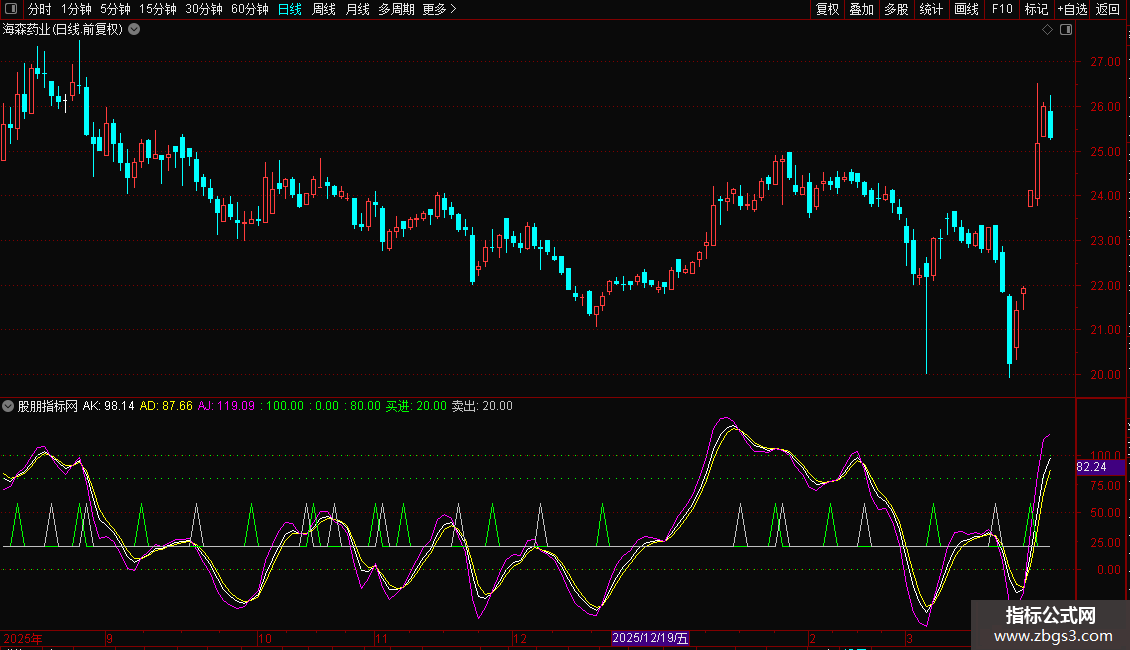Click the diamond icon above the chart
The image size is (1130, 650).
click(1047, 30)
